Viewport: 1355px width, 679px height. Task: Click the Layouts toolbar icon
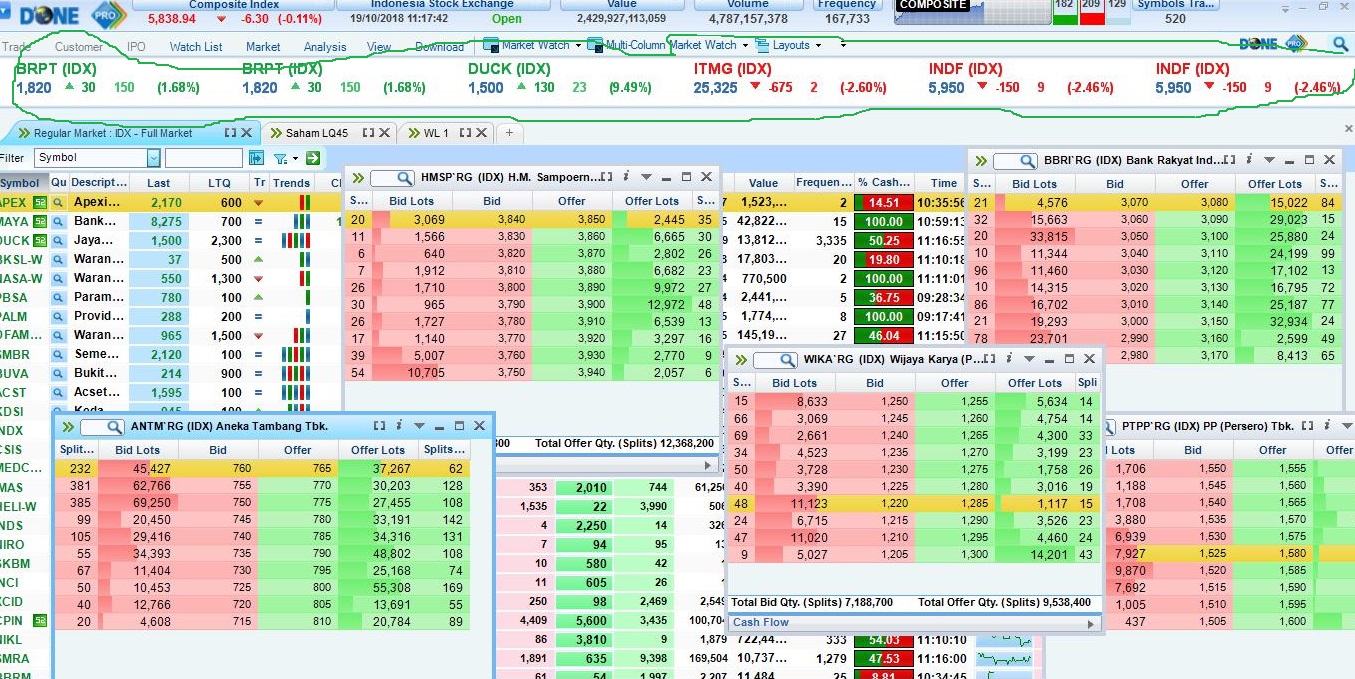click(x=763, y=45)
